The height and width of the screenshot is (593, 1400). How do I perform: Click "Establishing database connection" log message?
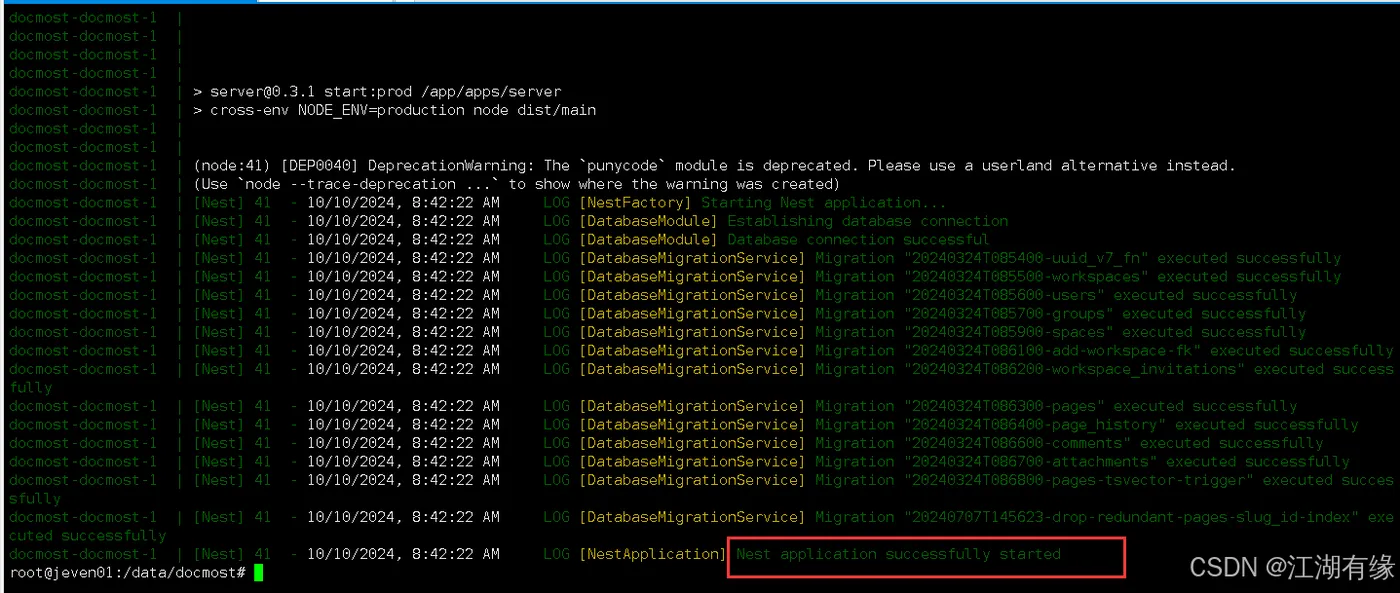(x=867, y=221)
